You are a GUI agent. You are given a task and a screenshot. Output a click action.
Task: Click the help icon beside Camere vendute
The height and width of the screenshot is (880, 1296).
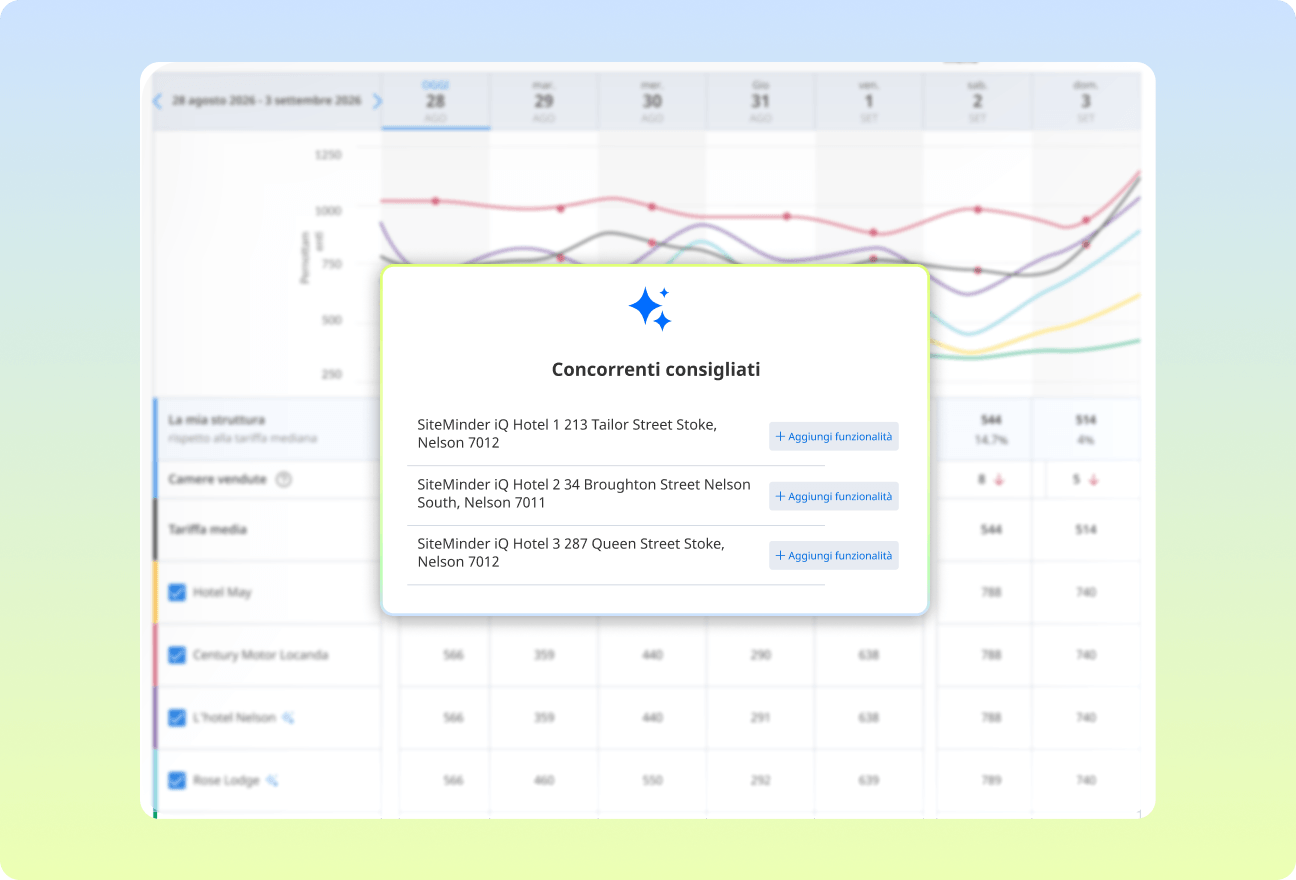[x=283, y=480]
